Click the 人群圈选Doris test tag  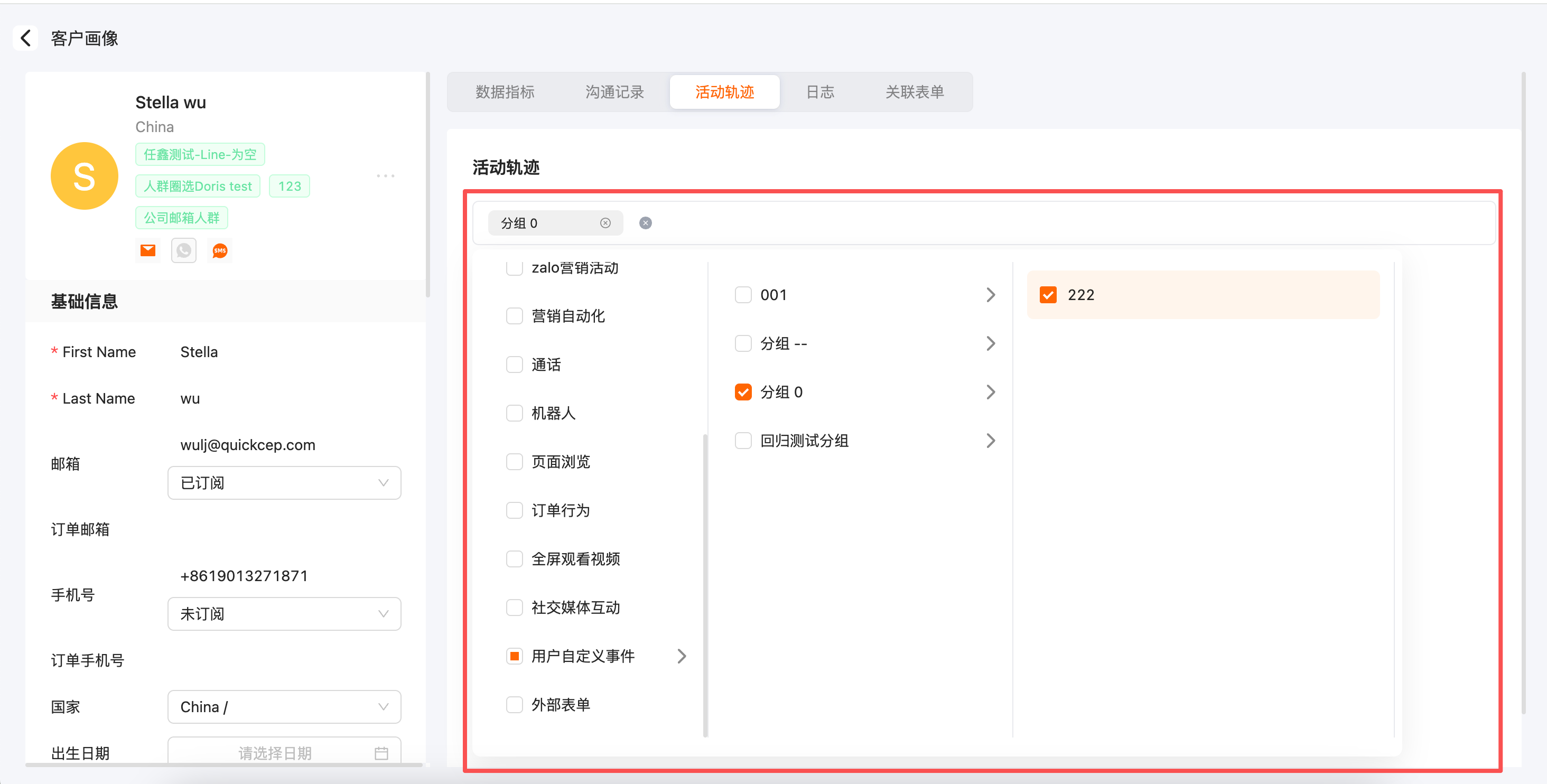198,186
